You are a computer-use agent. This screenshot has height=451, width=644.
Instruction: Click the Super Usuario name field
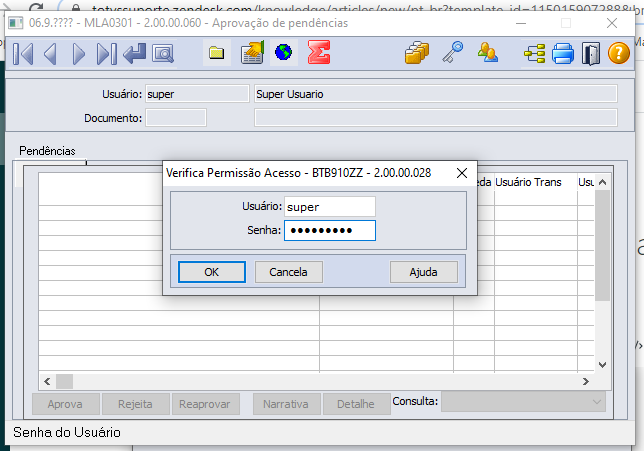coord(435,94)
